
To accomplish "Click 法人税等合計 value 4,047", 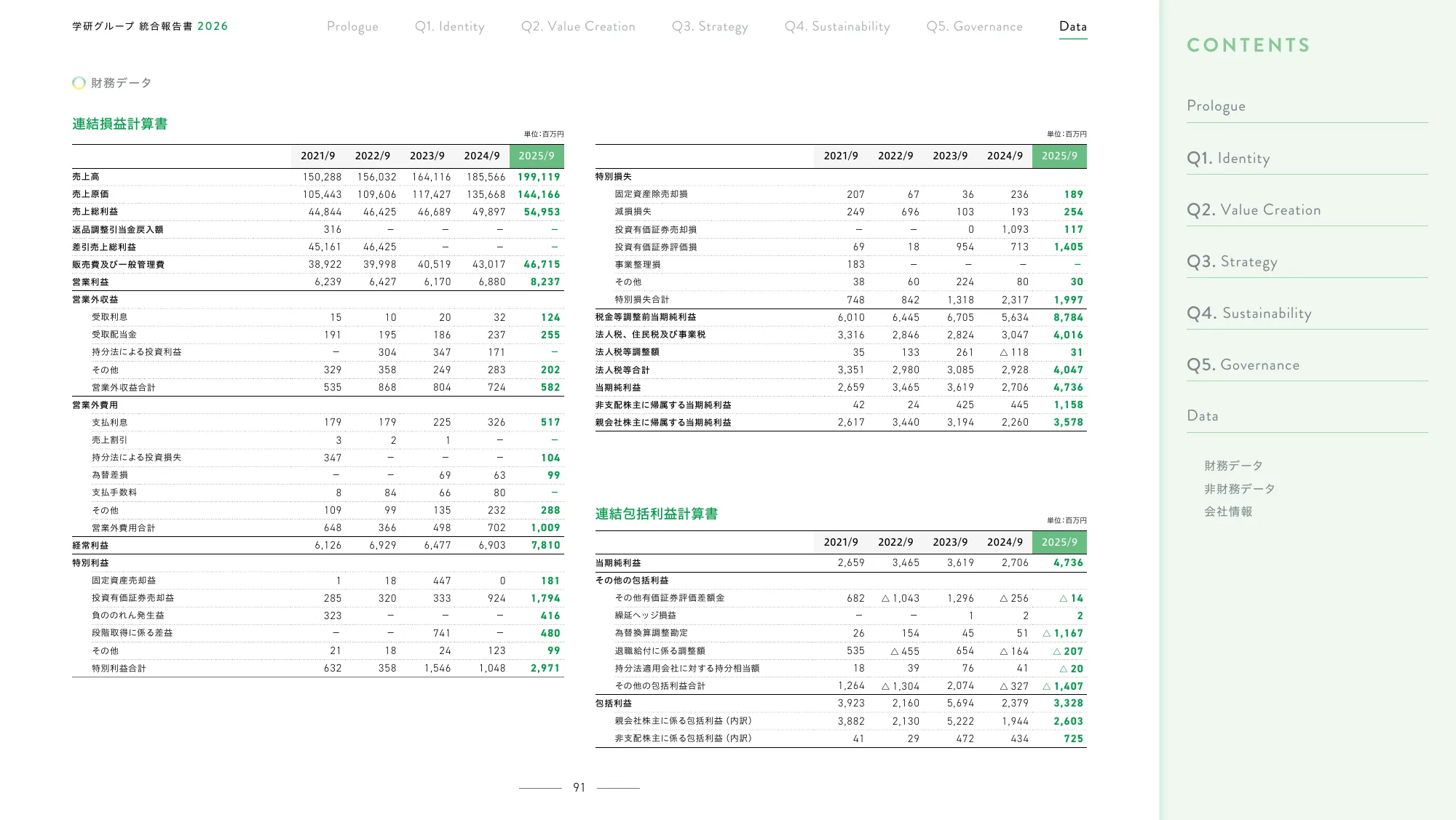I will tap(1069, 370).
